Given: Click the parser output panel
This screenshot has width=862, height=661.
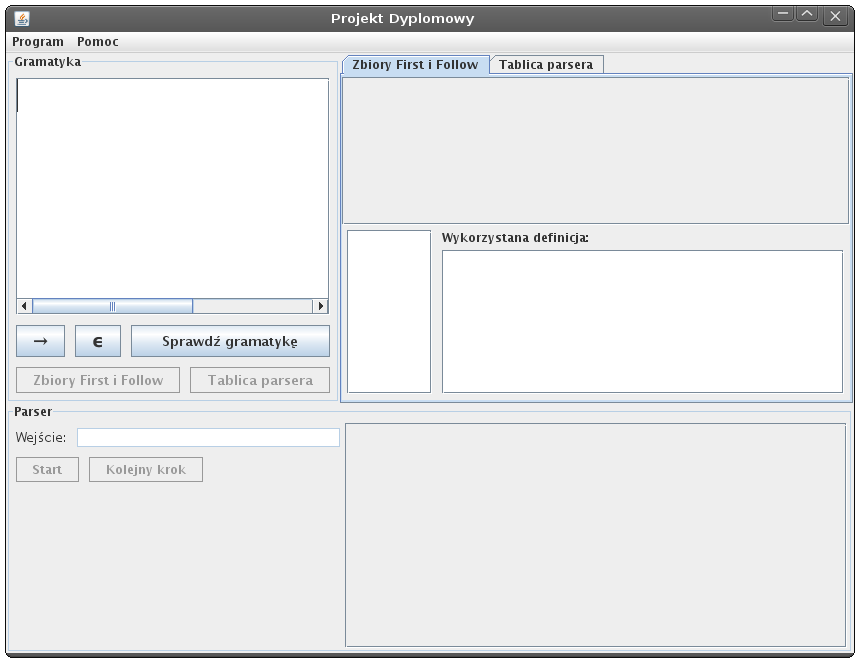Looking at the screenshot, I should [x=595, y=535].
